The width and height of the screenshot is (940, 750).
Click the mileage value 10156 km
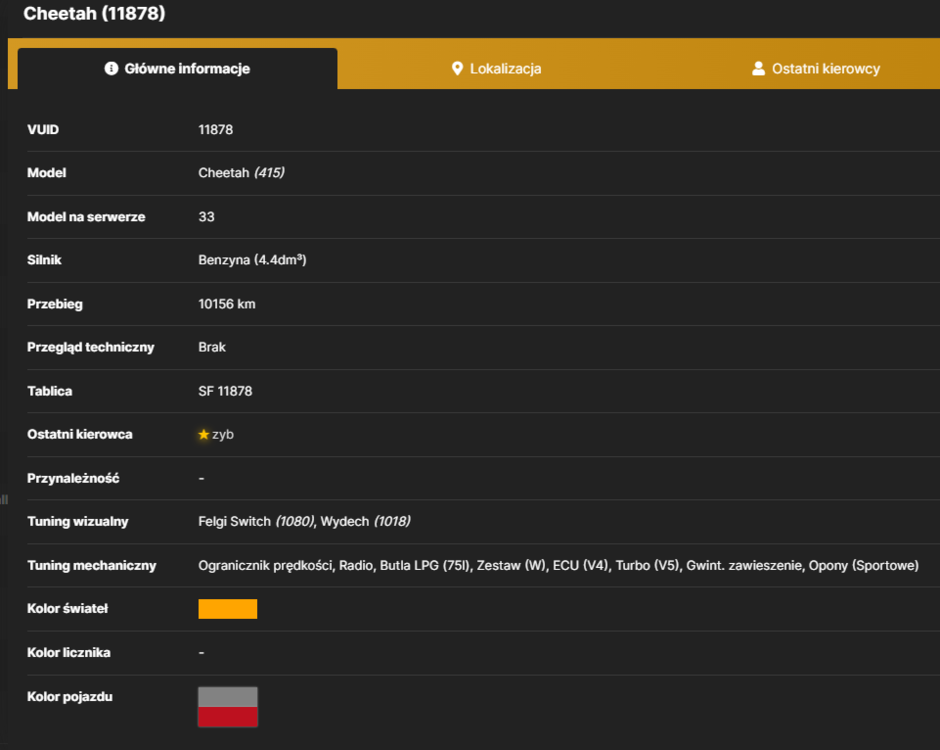tap(227, 304)
